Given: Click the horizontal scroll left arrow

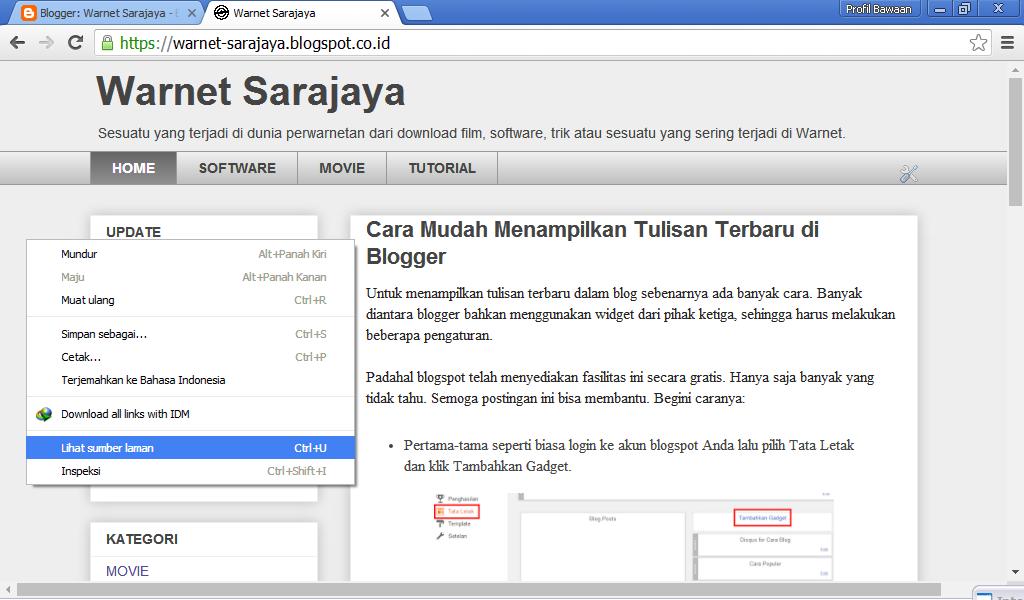Looking at the screenshot, I should pos(8,590).
